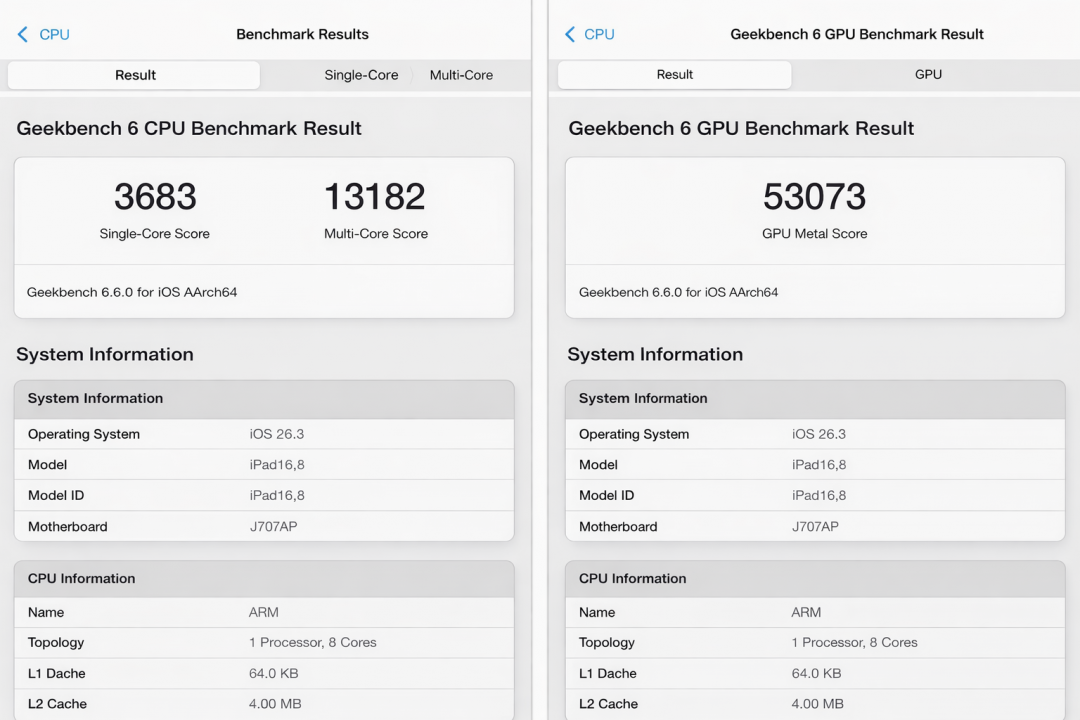Click the Multi-Core Score label

376,234
